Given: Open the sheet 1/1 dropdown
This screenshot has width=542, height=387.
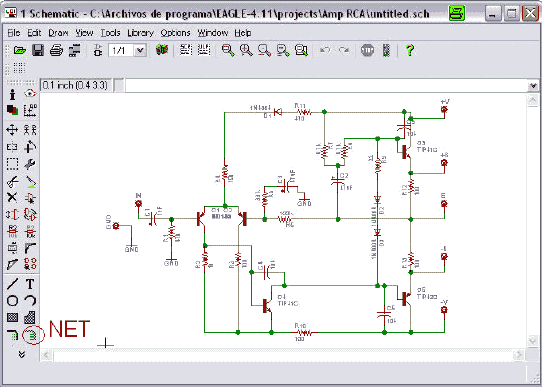Looking at the screenshot, I should pos(140,50).
